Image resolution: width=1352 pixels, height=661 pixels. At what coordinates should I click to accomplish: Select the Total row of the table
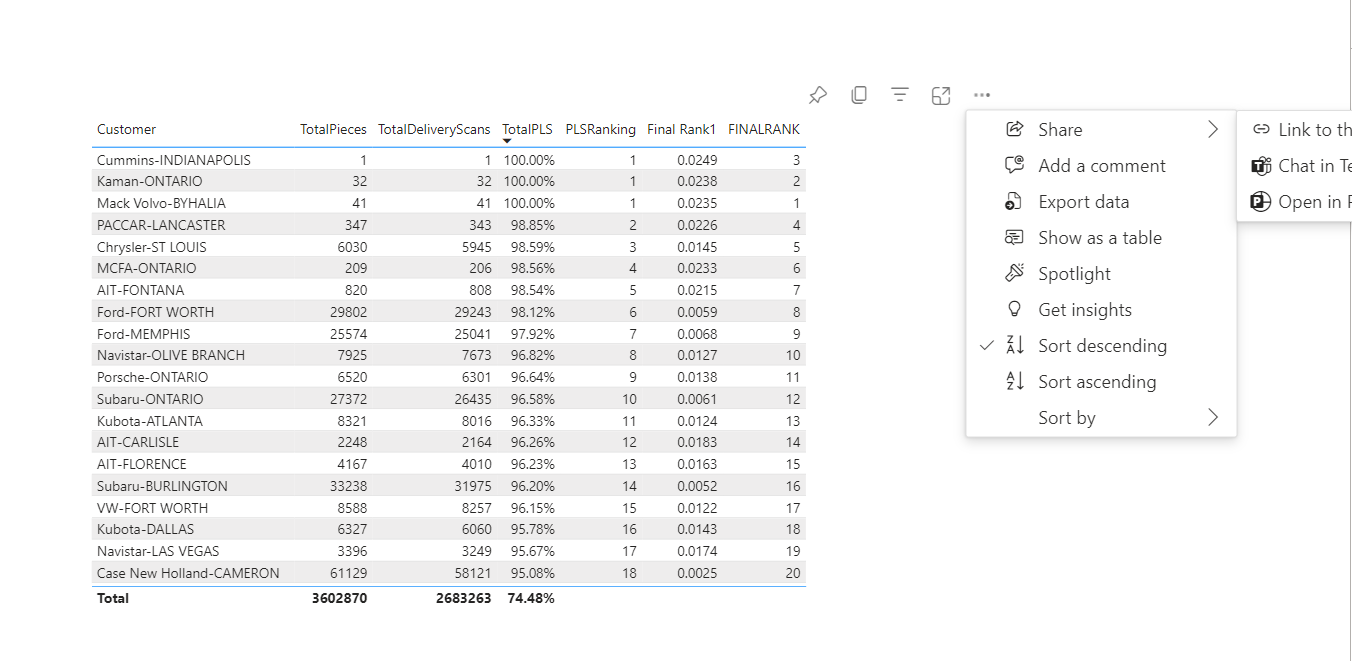(300, 598)
